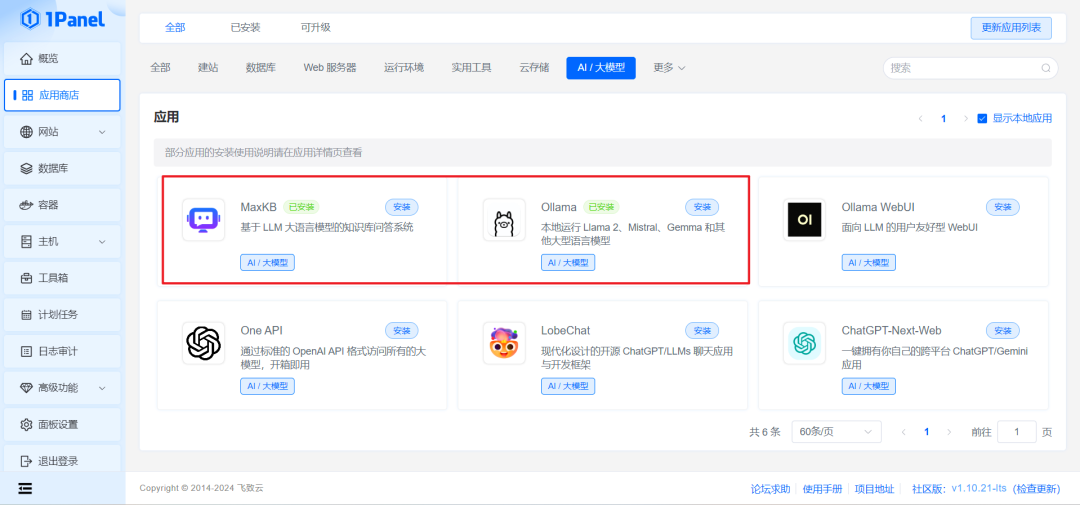Click the 数据库 layers icon
The height and width of the screenshot is (505, 1080).
[x=26, y=168]
